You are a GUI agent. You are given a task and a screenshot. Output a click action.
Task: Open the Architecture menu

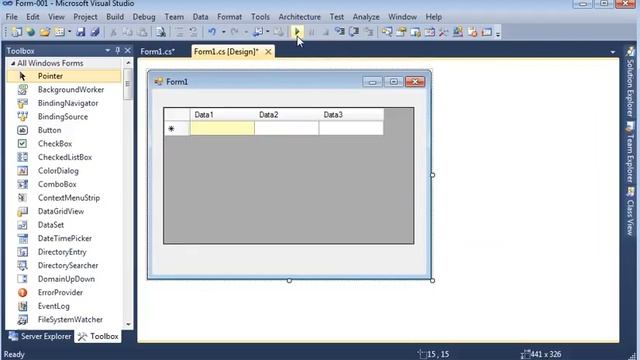point(299,17)
